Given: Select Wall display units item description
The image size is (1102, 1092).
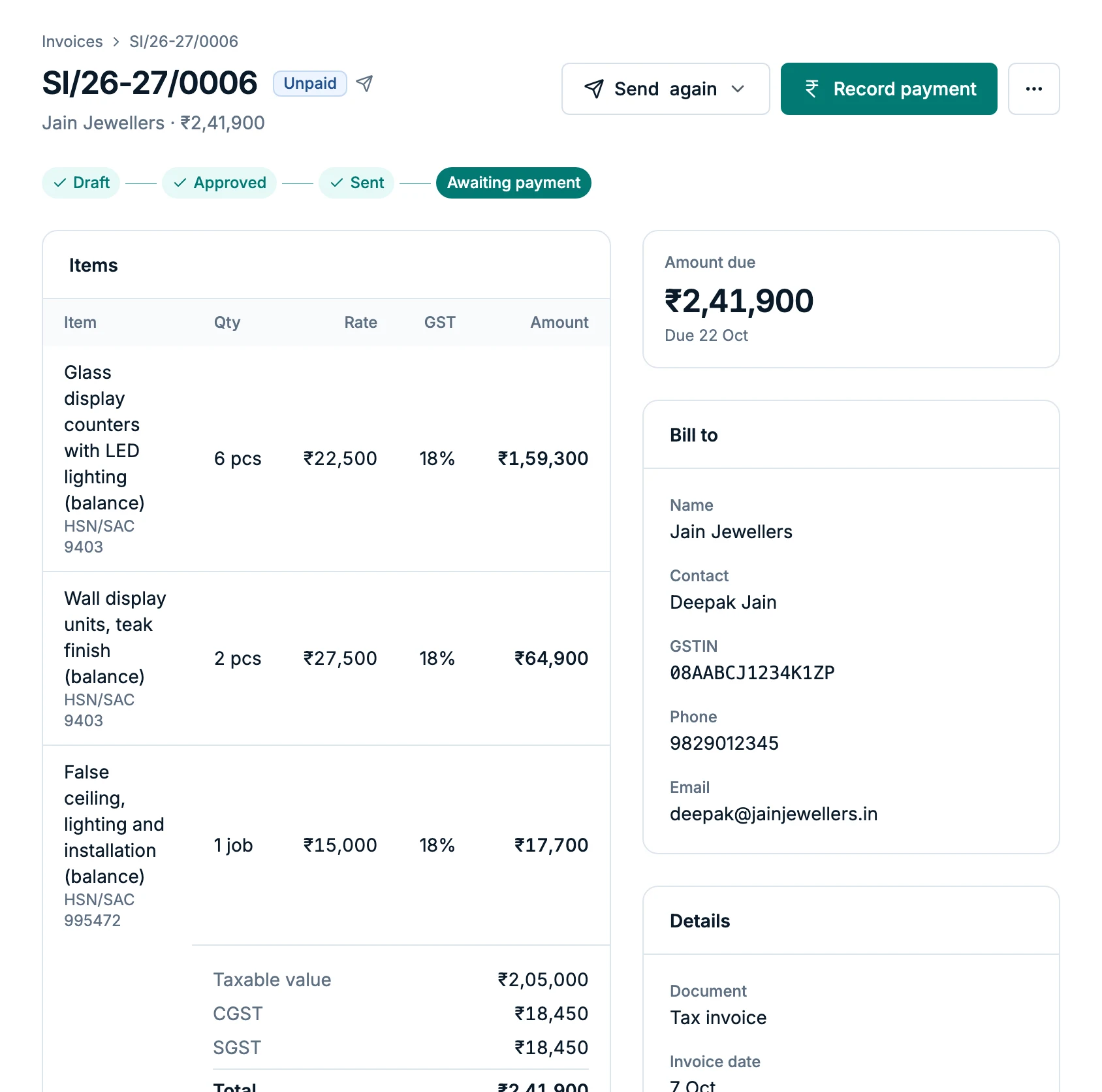Looking at the screenshot, I should click(x=115, y=637).
